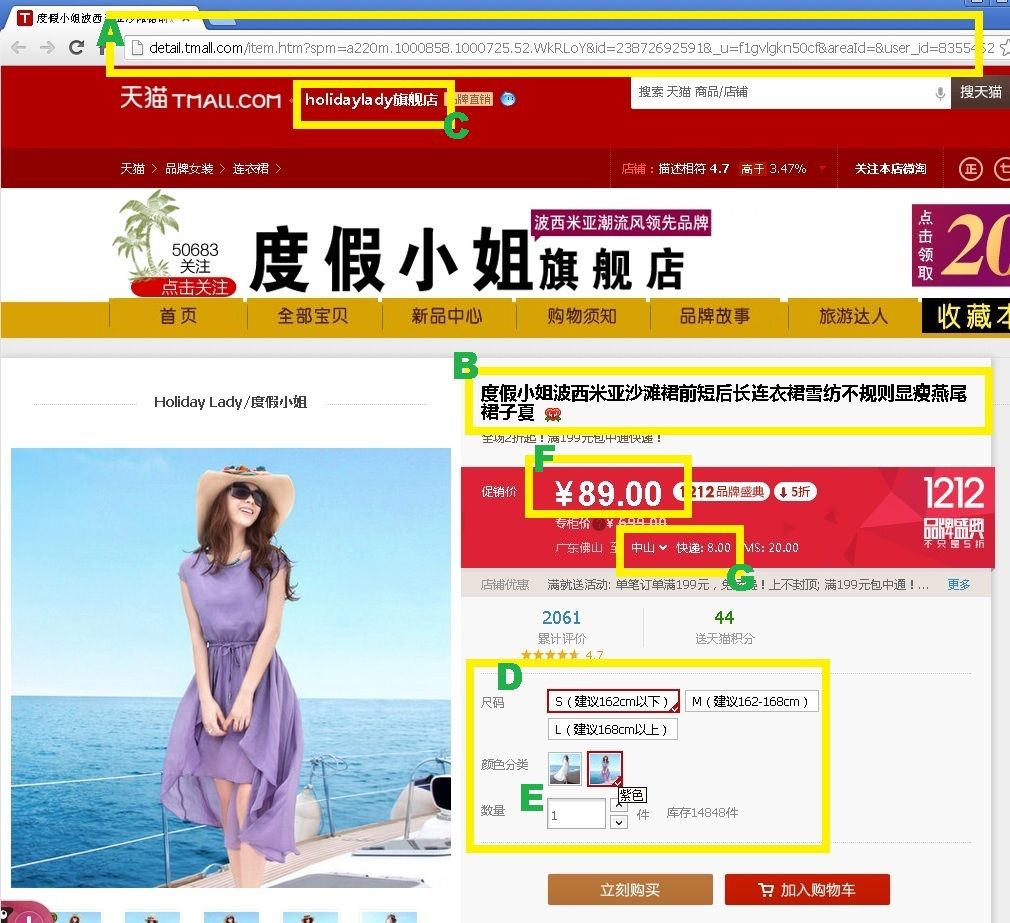Open the 中山 shipping destination dropdown

pyautogui.click(x=649, y=548)
